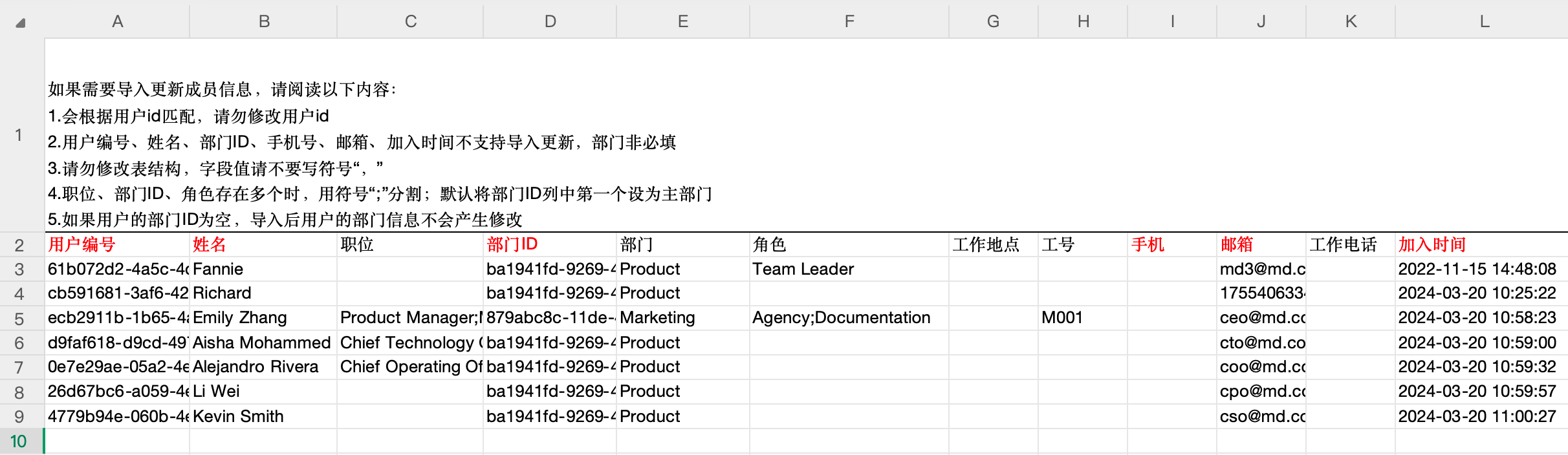Select row 10 header
This screenshot has width=1568, height=455.
tap(19, 441)
